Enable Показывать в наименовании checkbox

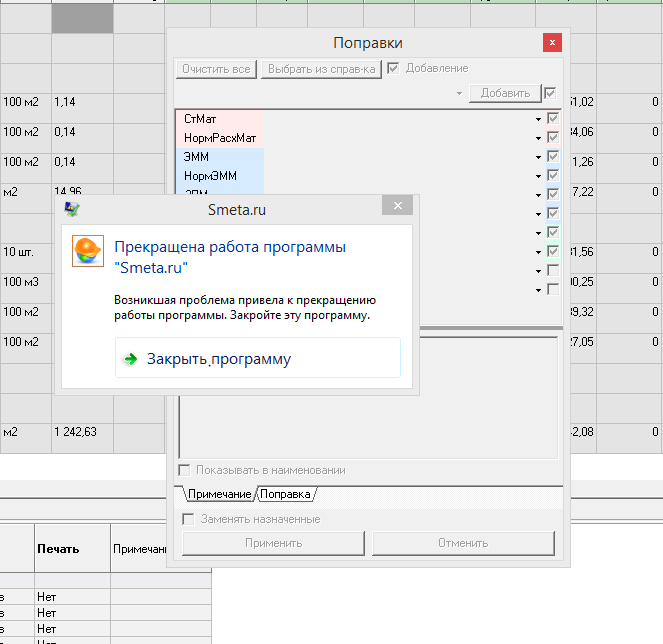pos(184,470)
